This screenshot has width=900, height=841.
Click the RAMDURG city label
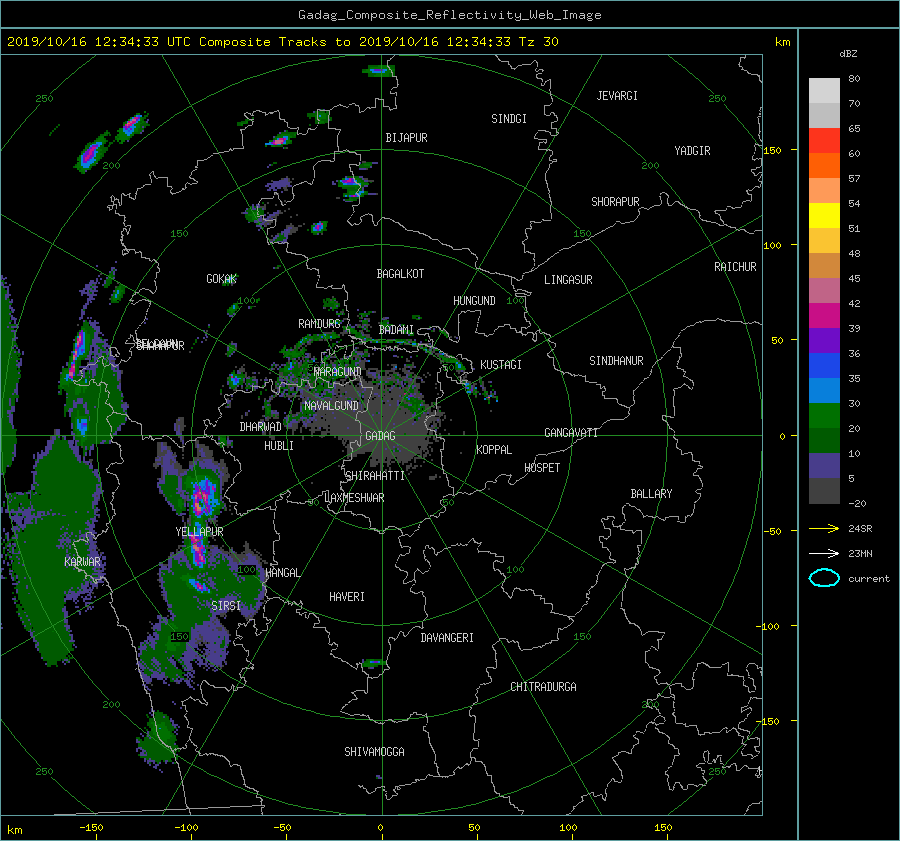(x=319, y=324)
